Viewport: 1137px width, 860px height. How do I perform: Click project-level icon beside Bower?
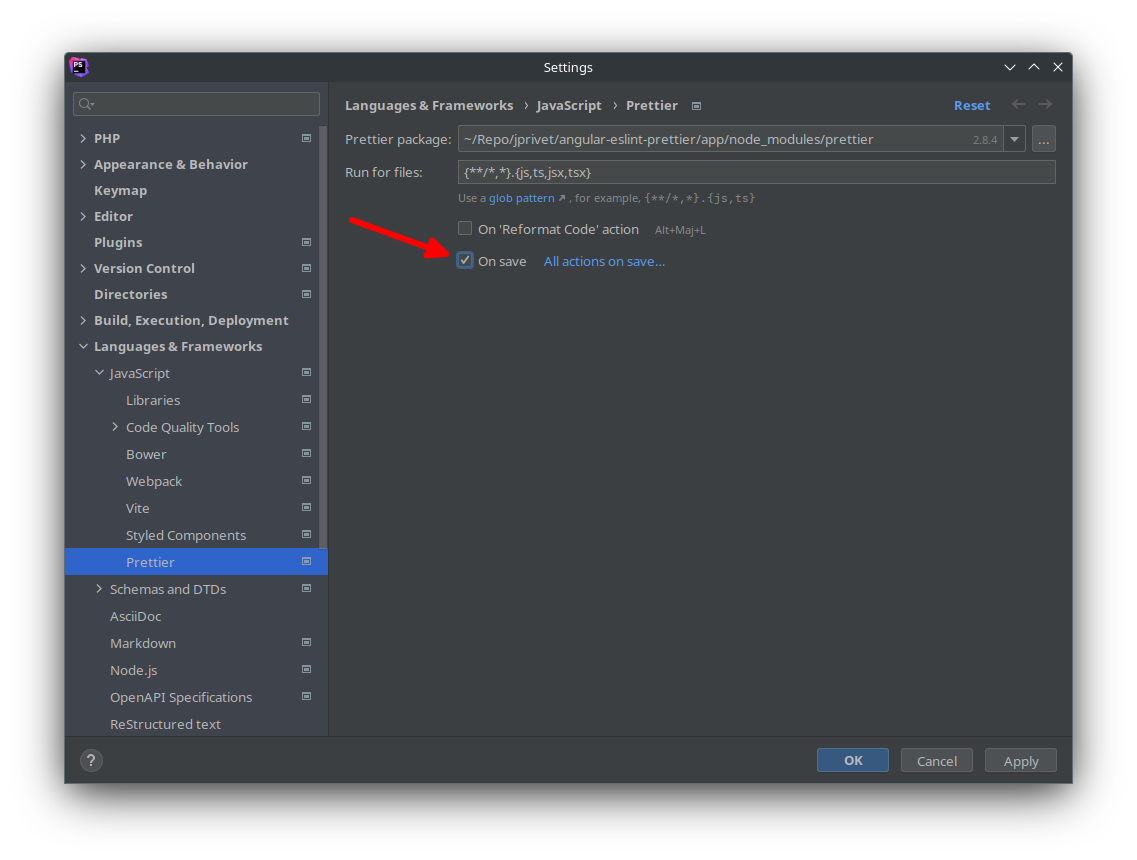click(307, 454)
